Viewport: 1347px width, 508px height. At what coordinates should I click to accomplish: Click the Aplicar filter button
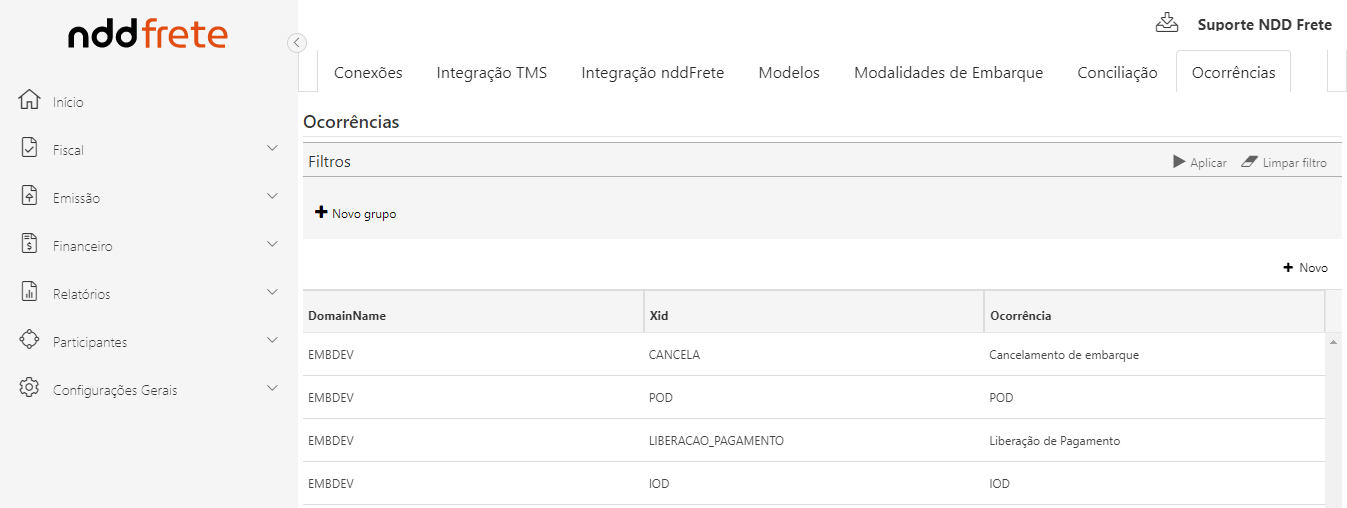1200,162
